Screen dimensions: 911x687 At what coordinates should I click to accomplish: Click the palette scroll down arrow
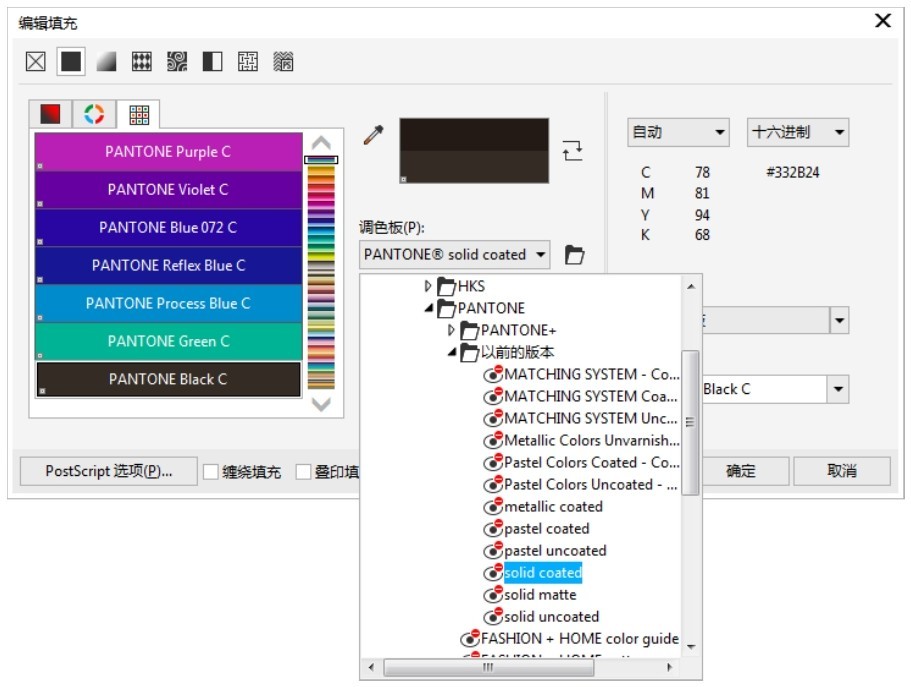click(321, 403)
